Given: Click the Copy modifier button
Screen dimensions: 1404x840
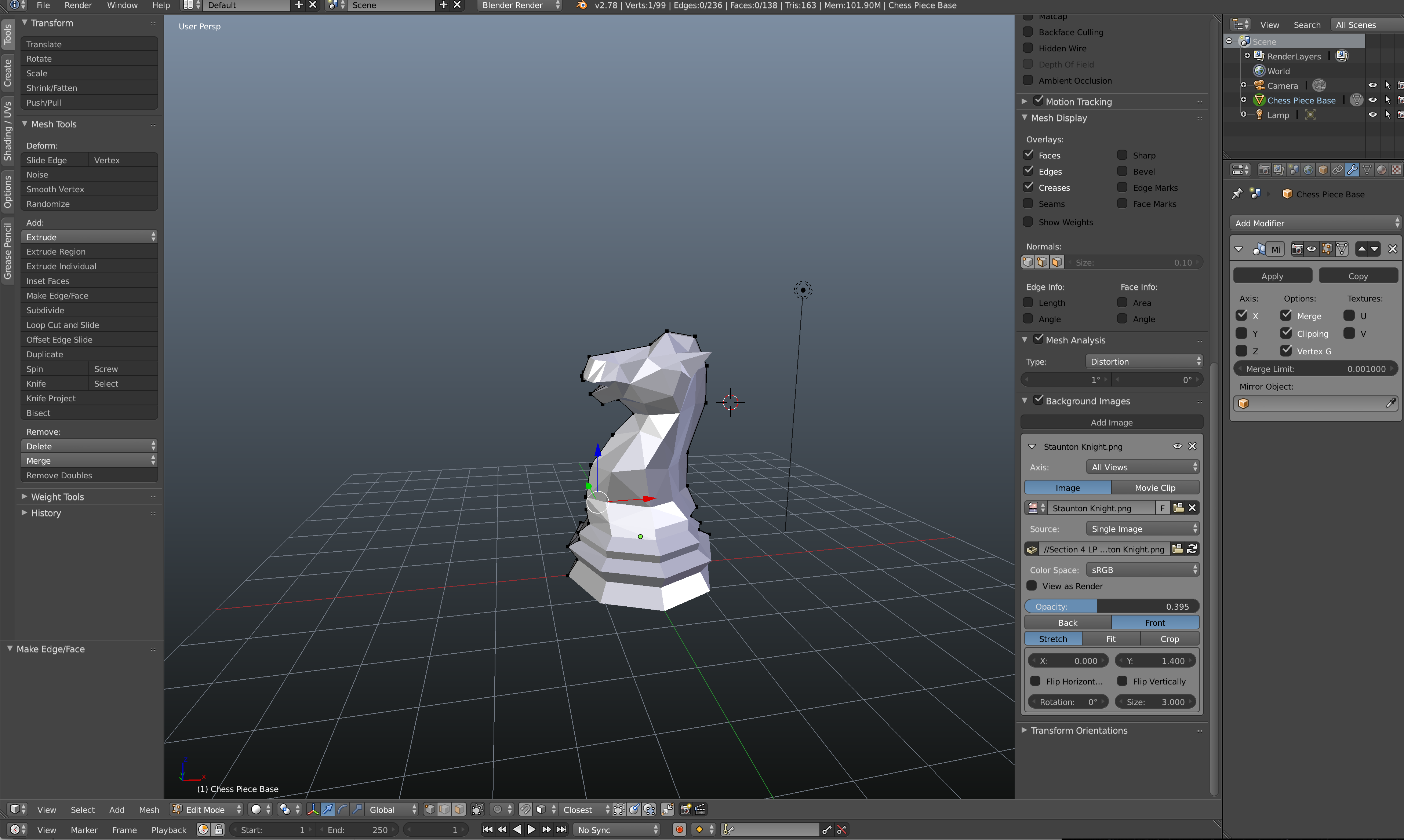Looking at the screenshot, I should click(x=1357, y=276).
